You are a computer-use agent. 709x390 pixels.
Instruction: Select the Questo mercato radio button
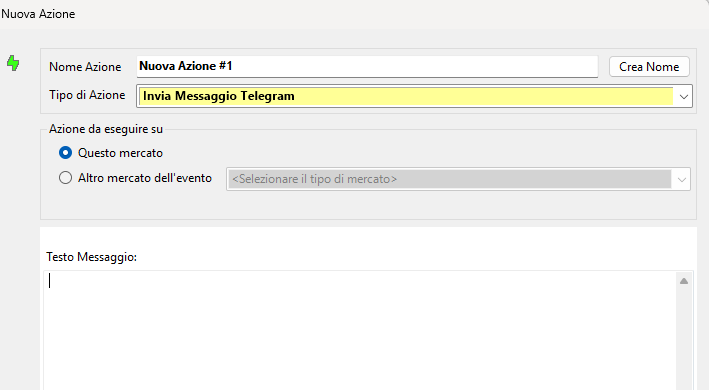point(66,153)
